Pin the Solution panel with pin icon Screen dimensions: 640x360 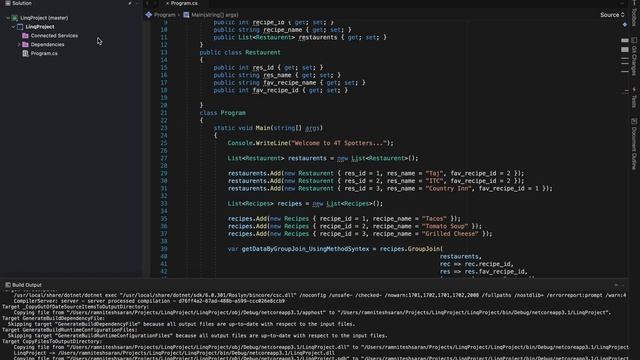point(130,3)
